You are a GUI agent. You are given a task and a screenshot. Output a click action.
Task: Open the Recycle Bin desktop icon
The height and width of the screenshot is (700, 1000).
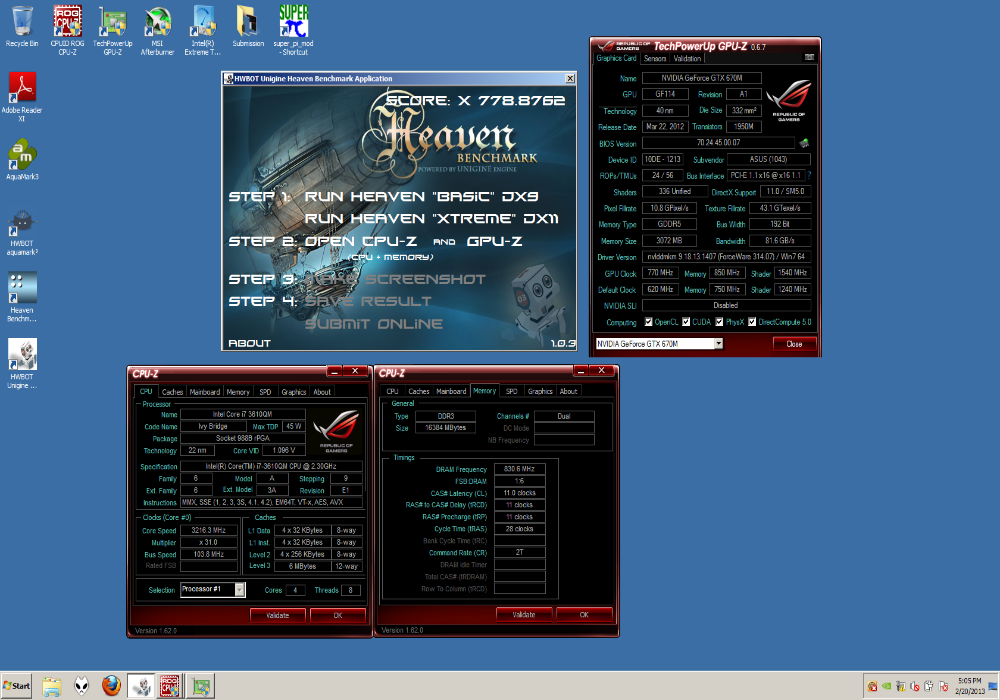(x=22, y=27)
